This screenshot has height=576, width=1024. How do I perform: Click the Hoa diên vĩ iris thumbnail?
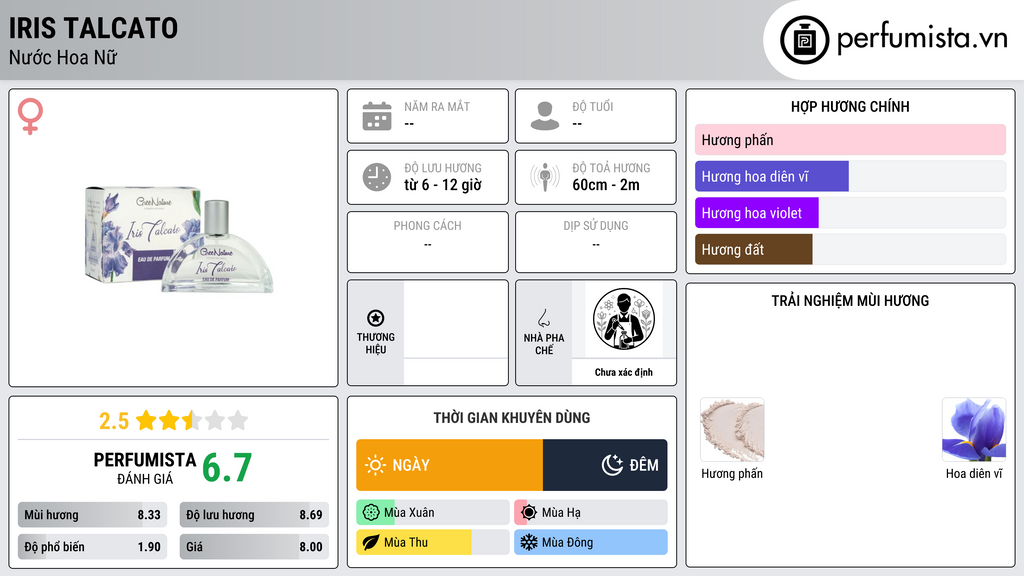pyautogui.click(x=974, y=430)
